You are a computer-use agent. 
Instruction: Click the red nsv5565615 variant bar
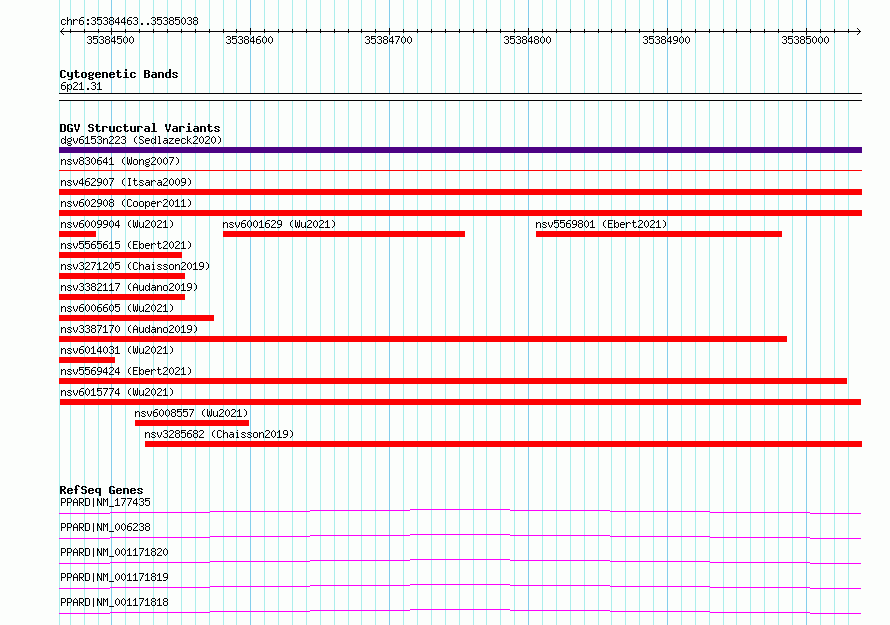[120, 255]
